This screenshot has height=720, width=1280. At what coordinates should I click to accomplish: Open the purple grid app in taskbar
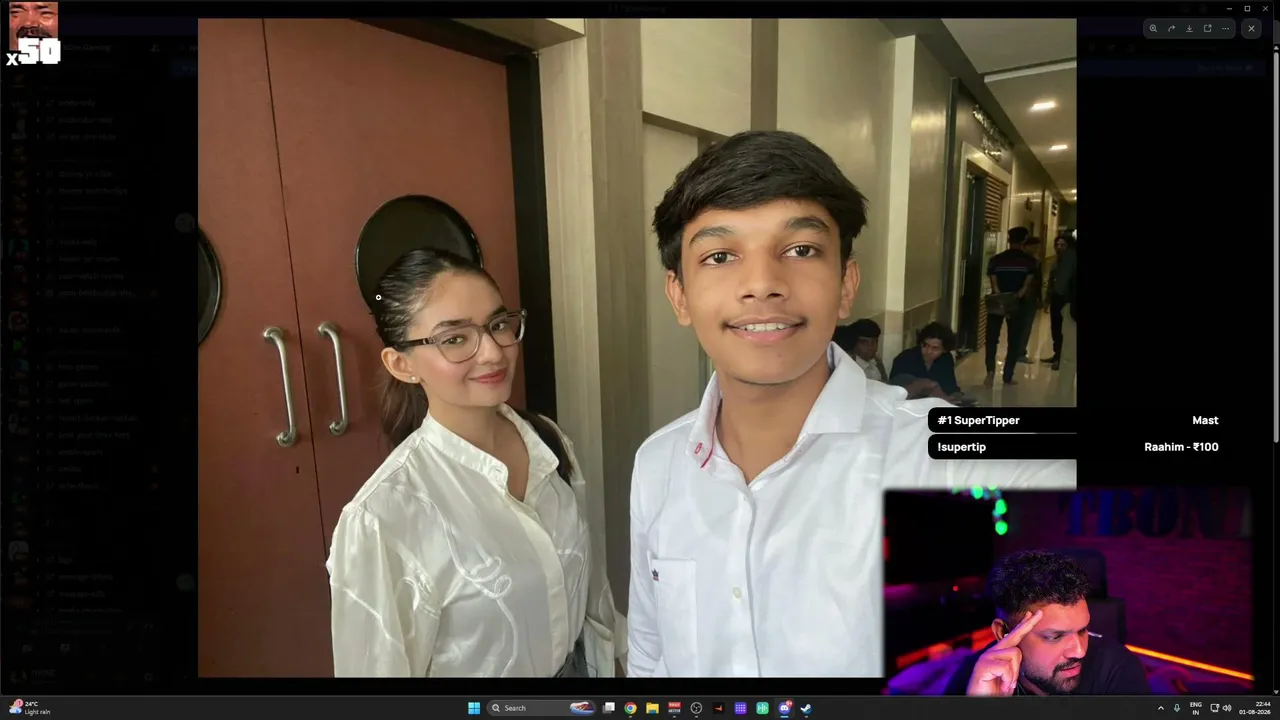click(x=740, y=708)
